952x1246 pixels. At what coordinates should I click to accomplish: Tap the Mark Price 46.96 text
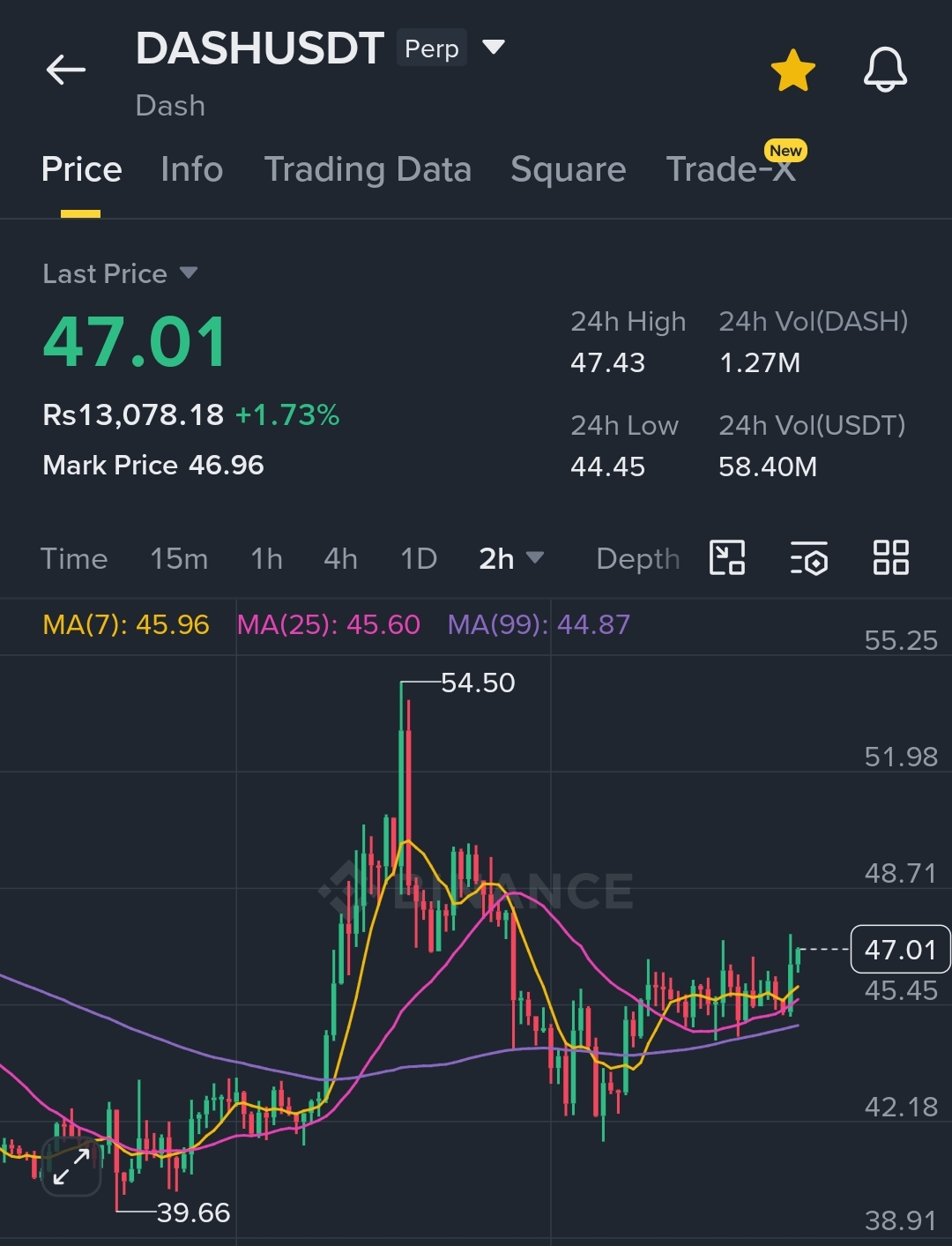[153, 466]
